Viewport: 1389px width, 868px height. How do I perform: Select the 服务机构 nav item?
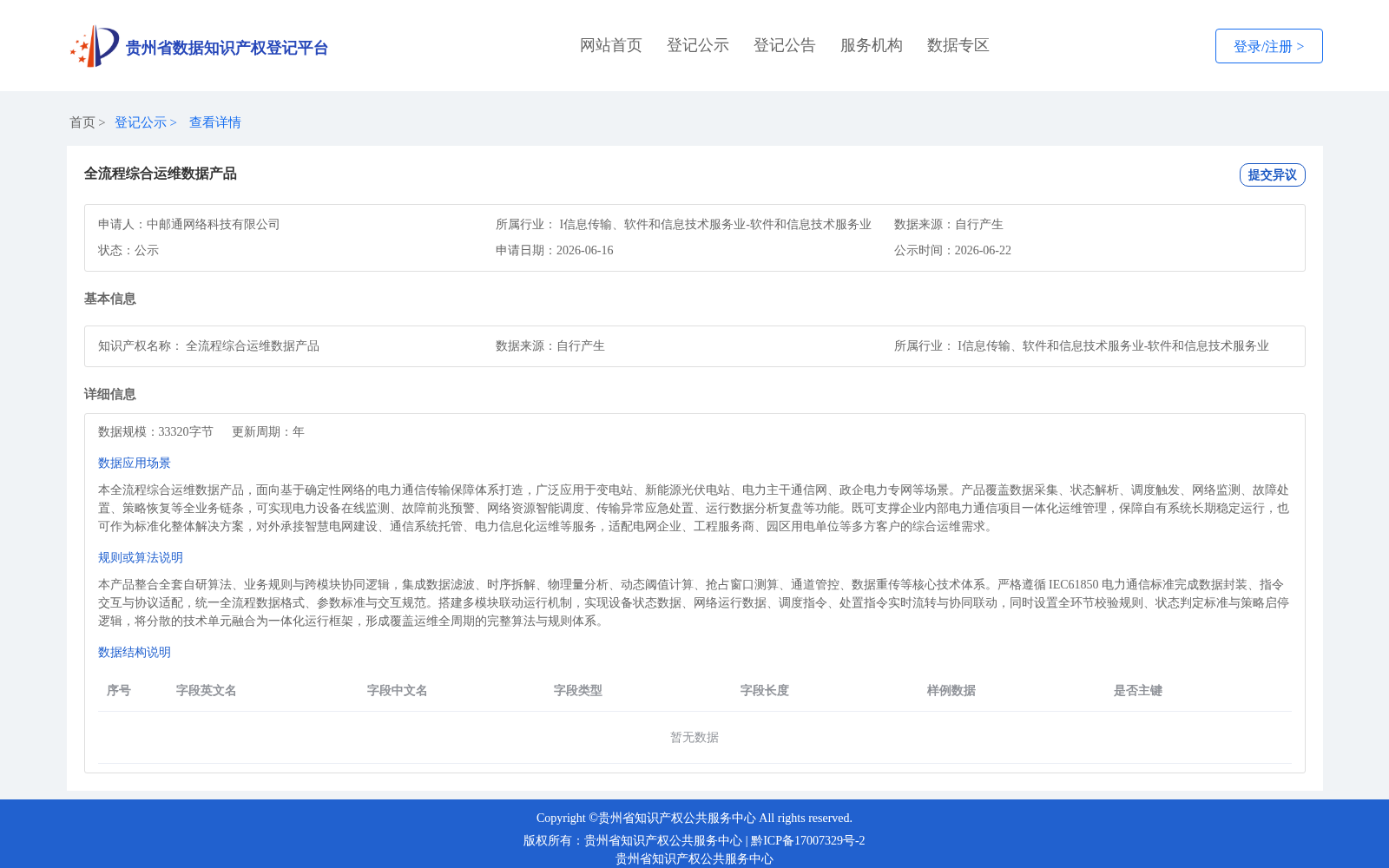point(872,45)
